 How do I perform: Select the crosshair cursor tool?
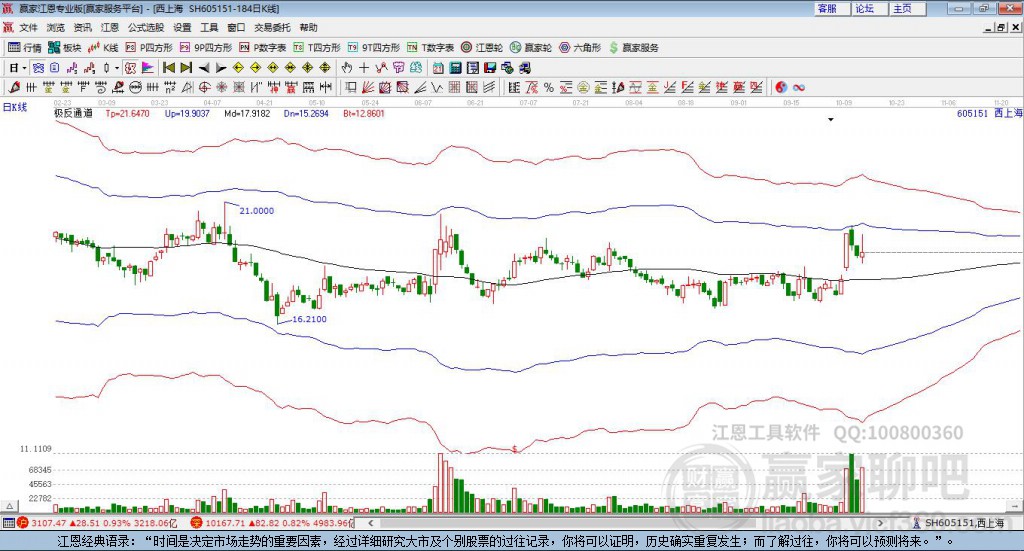364,68
